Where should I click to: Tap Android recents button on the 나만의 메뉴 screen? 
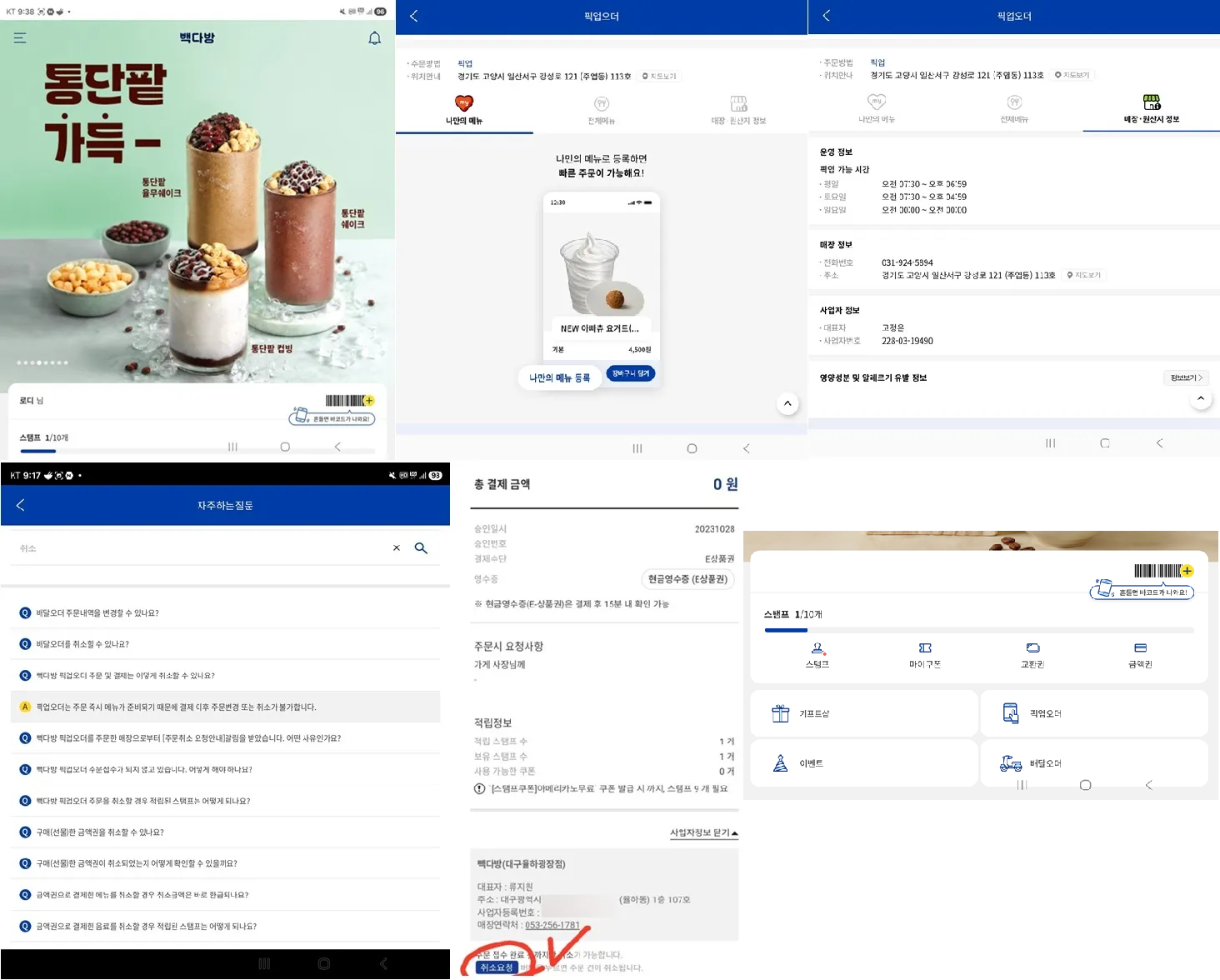[637, 448]
